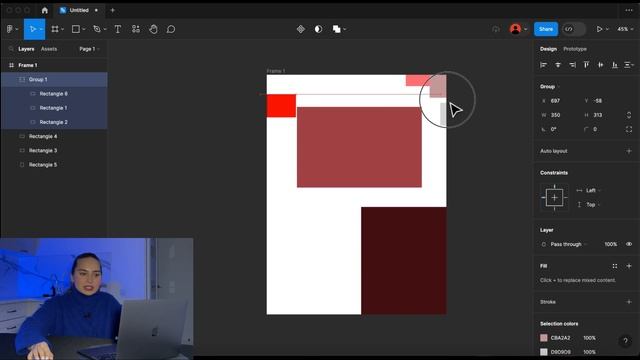The image size is (640, 360).
Task: Toggle the Dev Mode switch
Action: pos(573,29)
